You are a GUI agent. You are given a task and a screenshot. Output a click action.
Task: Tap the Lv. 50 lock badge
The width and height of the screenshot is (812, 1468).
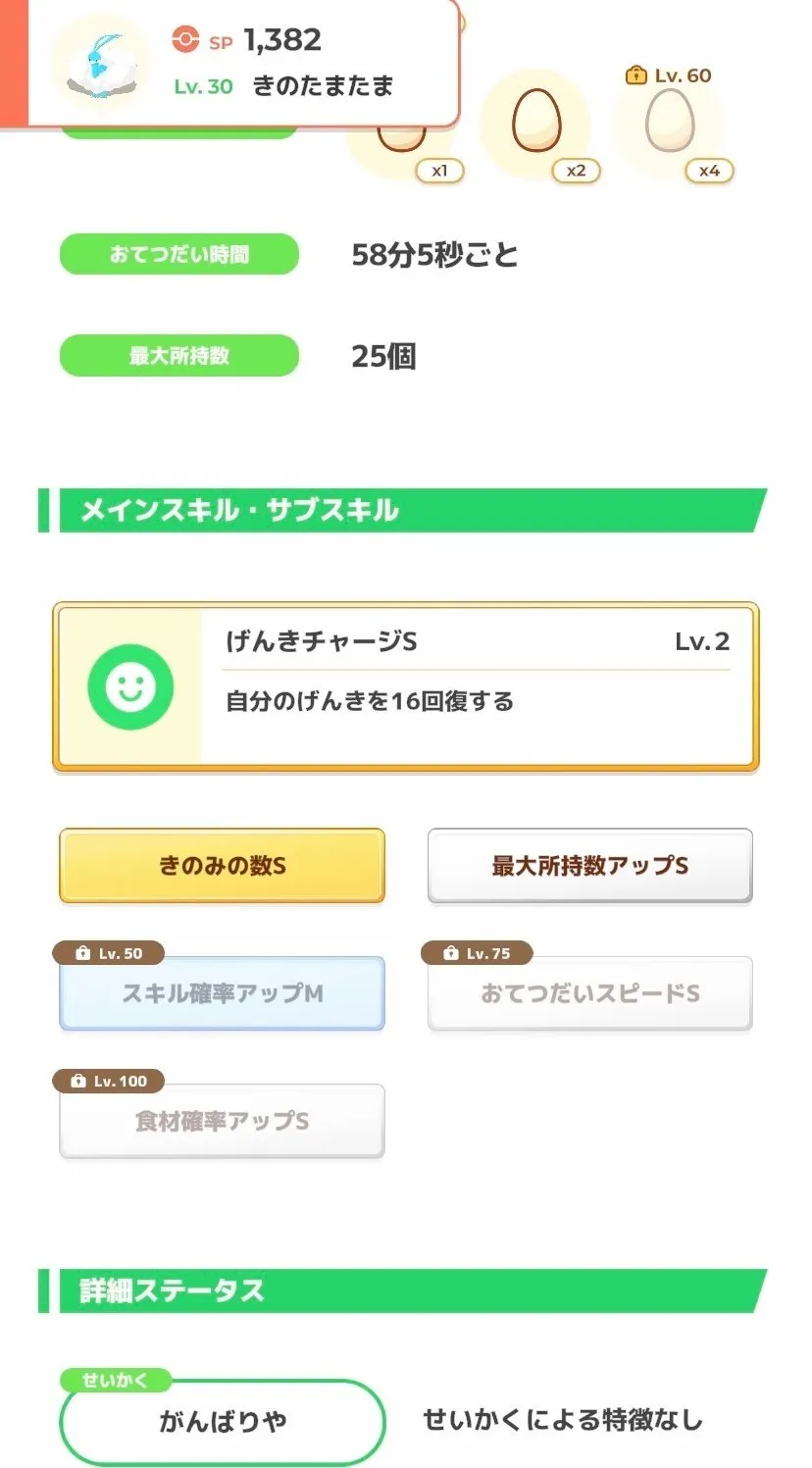pos(109,953)
